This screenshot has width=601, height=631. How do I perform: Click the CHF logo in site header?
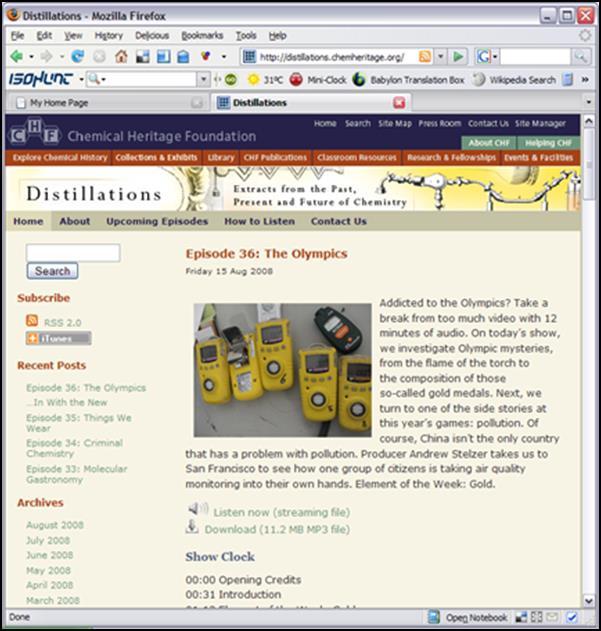34,131
